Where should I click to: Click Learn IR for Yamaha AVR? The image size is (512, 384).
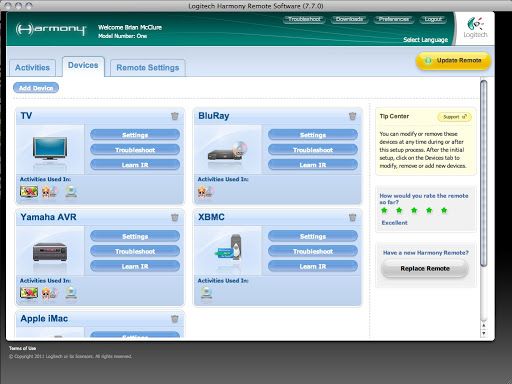135,266
